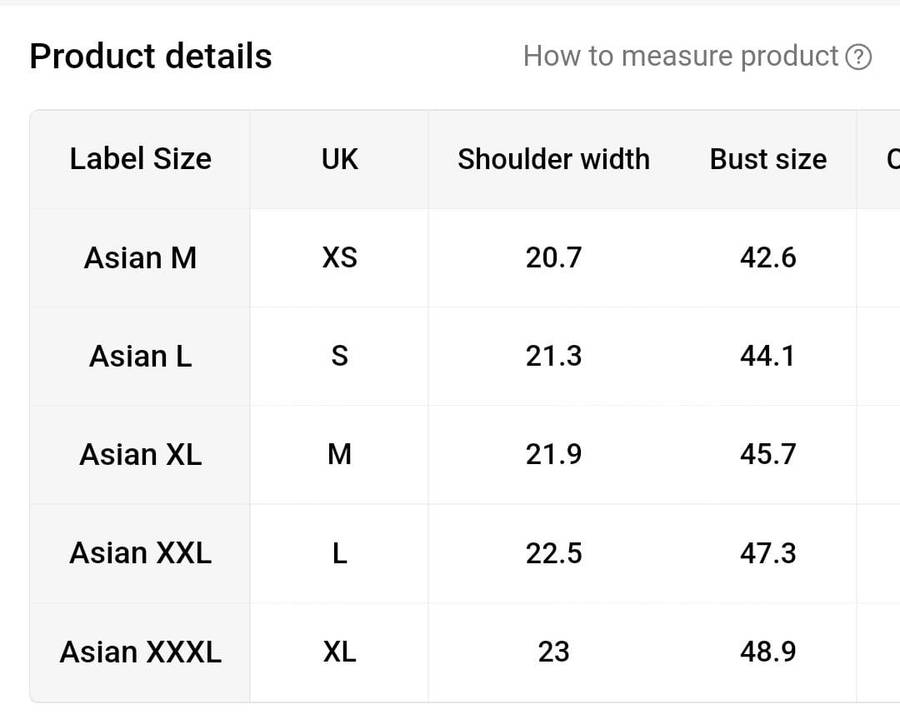Click the XS UK size cell

(x=339, y=258)
